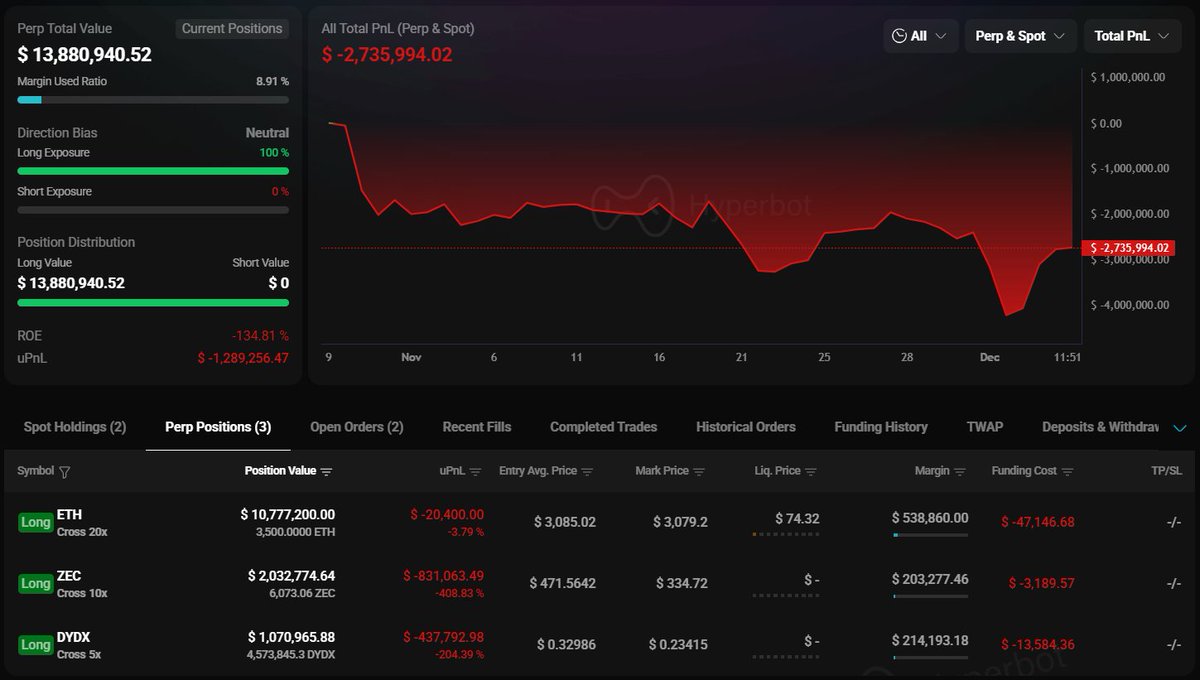Click the Entry Avg. Price sort icon

tap(587, 472)
